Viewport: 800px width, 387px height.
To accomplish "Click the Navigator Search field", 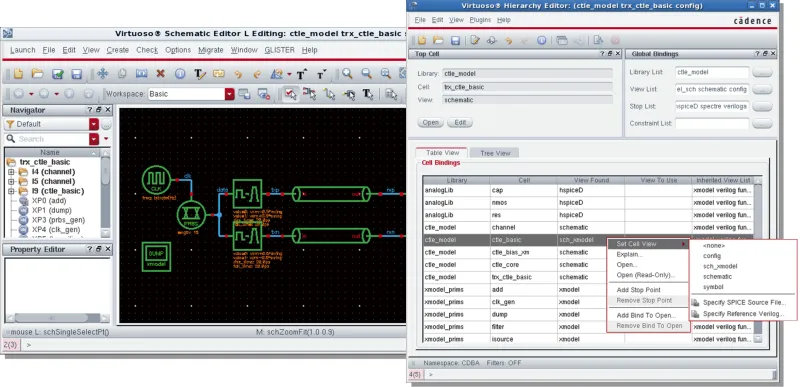I will coord(47,139).
